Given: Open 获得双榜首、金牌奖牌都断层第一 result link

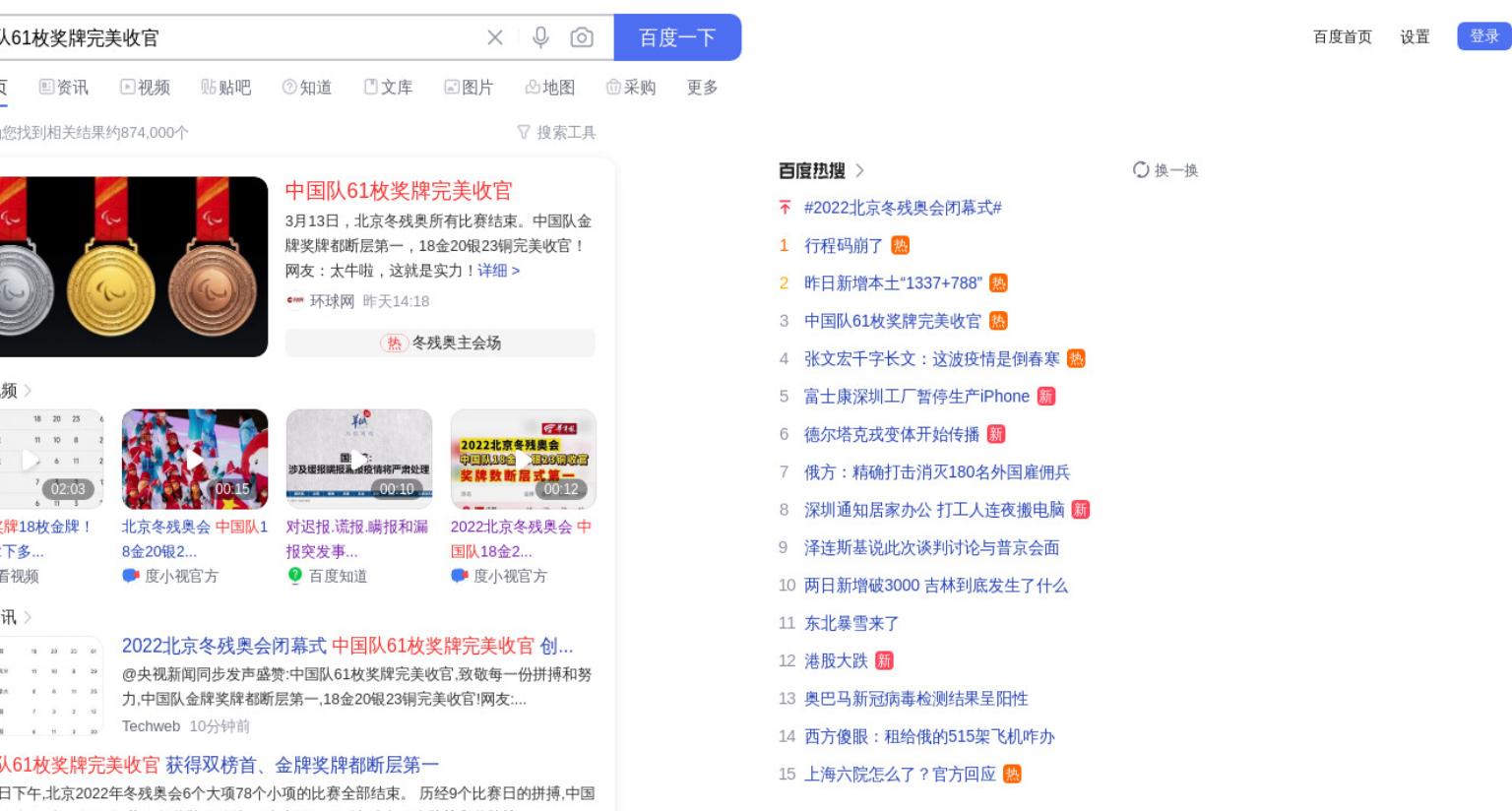Looking at the screenshot, I should click(302, 765).
